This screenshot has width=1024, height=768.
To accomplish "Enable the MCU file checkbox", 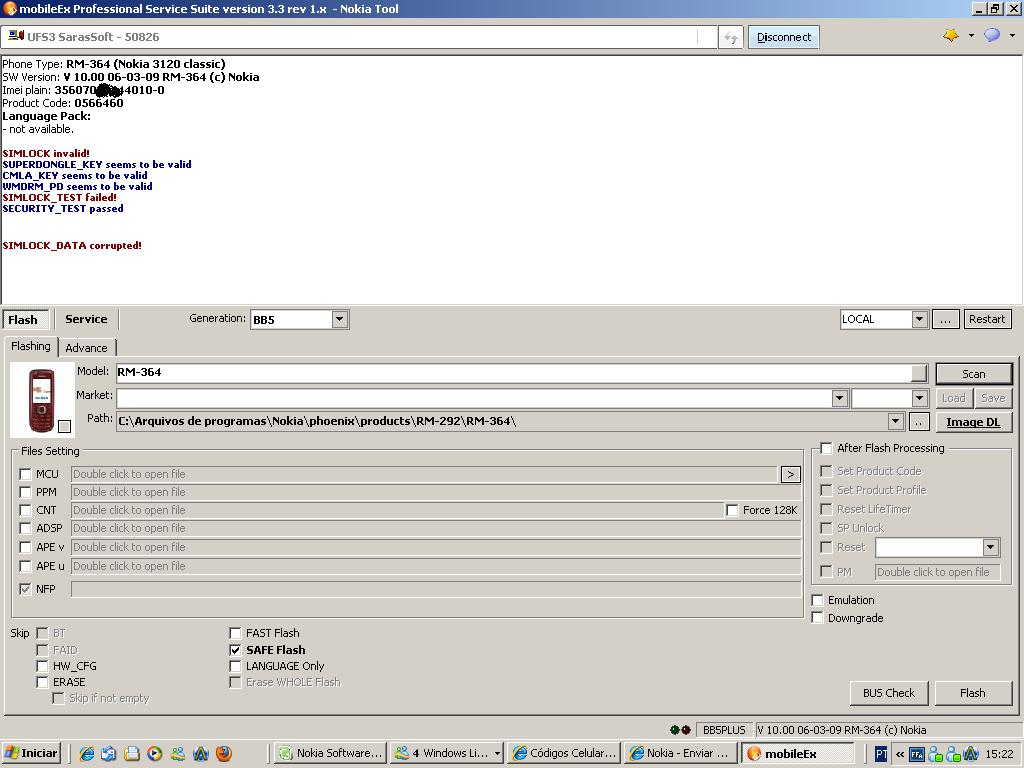I will click(25, 474).
